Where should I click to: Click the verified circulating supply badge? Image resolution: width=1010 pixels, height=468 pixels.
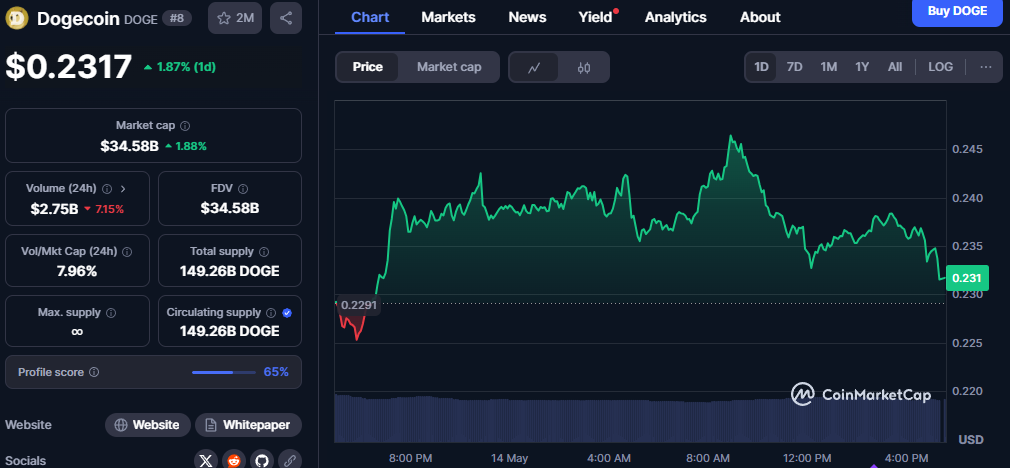287,313
